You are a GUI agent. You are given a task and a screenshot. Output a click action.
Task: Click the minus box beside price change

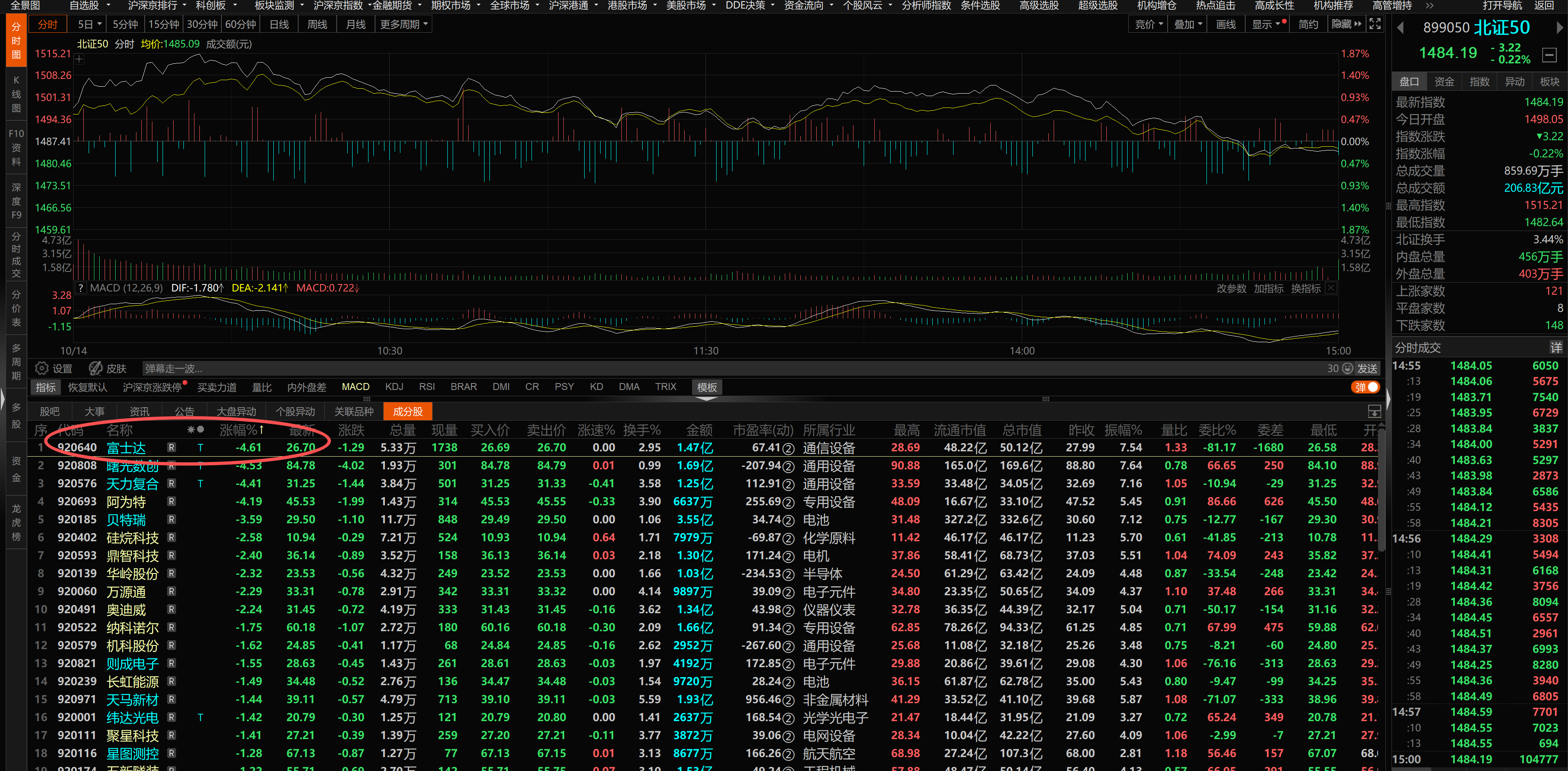tap(1549, 55)
